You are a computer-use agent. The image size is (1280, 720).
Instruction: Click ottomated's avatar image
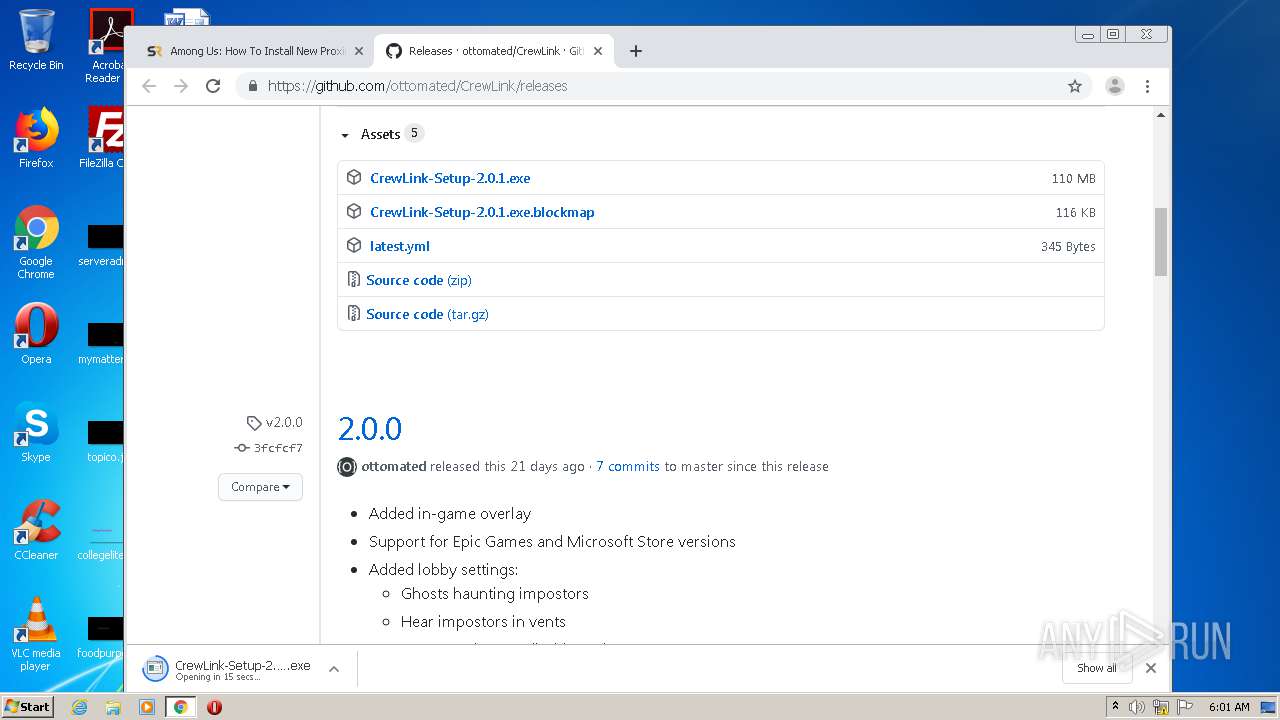tap(347, 467)
